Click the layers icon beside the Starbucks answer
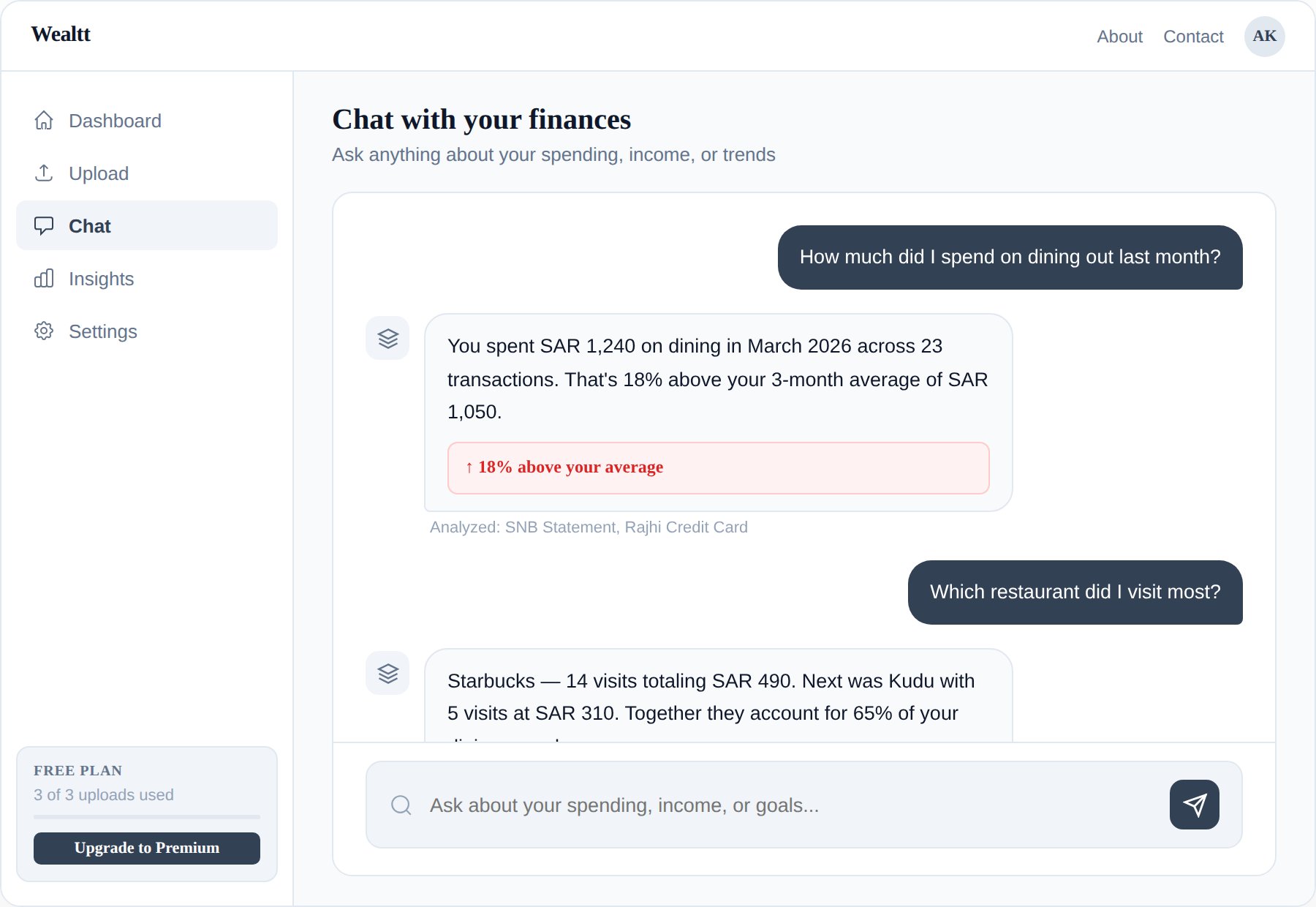1316x907 pixels. [387, 673]
